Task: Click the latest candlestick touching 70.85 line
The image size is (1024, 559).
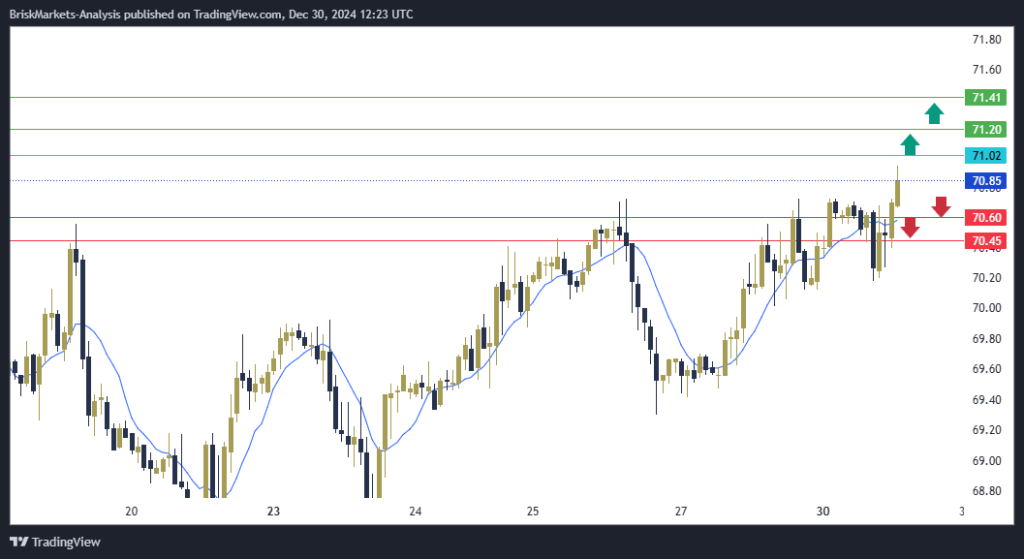Action: (x=898, y=192)
